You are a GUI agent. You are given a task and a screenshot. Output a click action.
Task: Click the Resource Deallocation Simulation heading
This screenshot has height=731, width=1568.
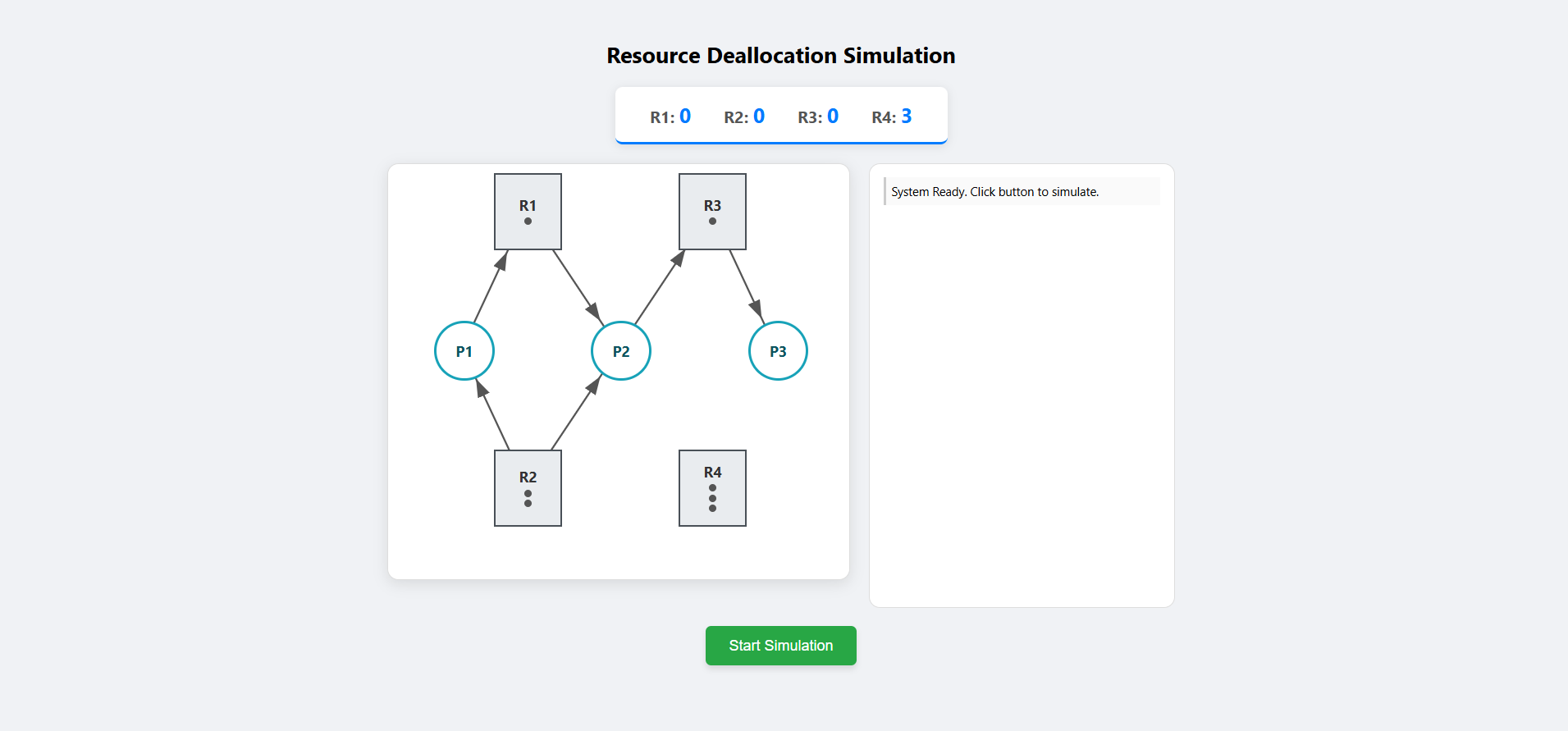[780, 56]
